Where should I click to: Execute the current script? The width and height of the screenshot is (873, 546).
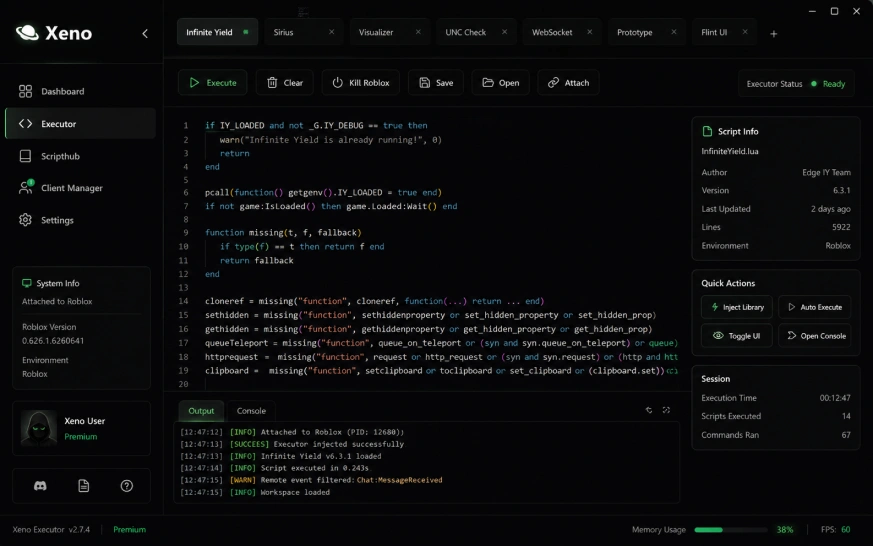pos(213,82)
